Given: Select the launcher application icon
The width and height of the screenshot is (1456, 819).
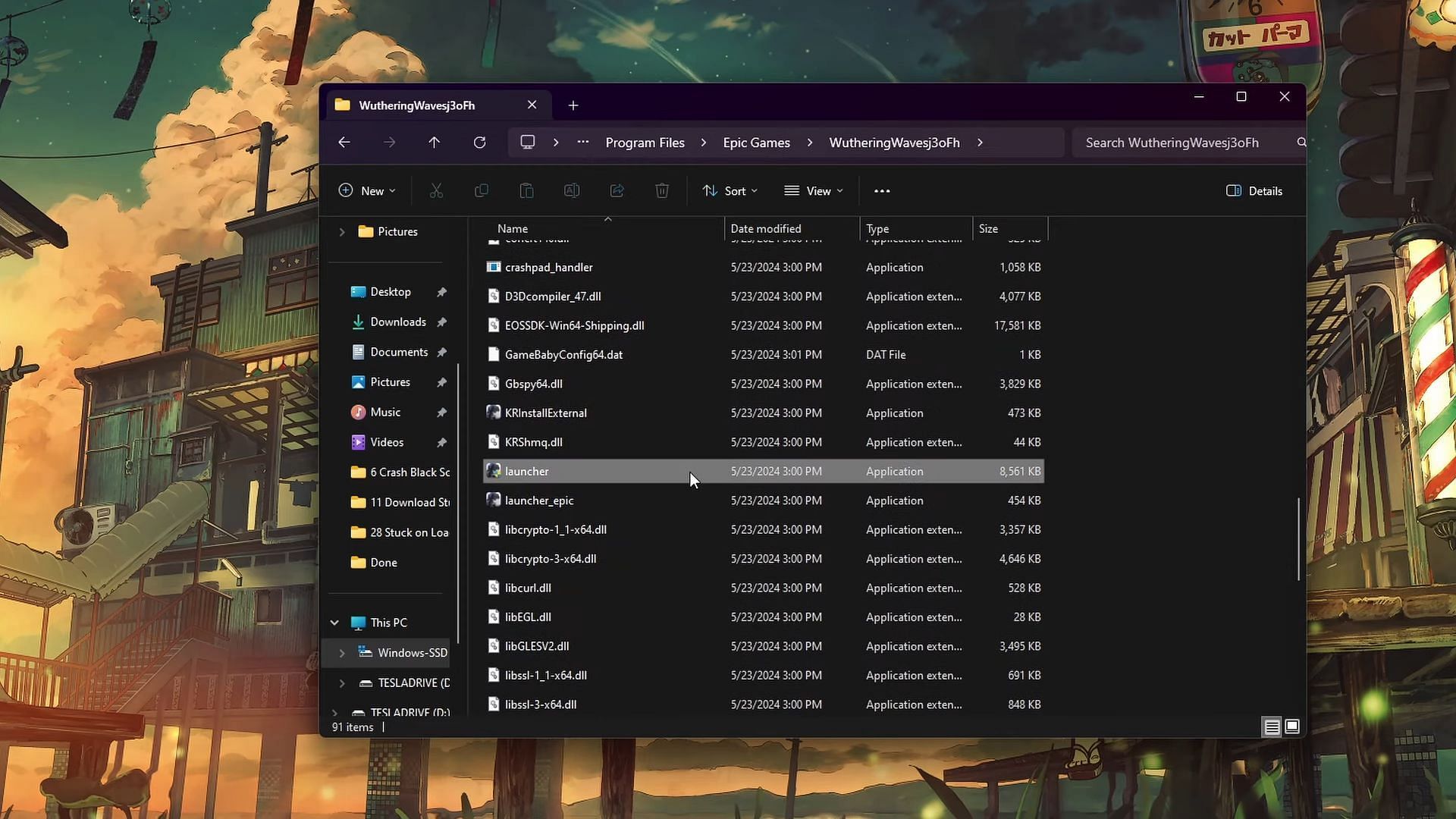Looking at the screenshot, I should point(493,471).
